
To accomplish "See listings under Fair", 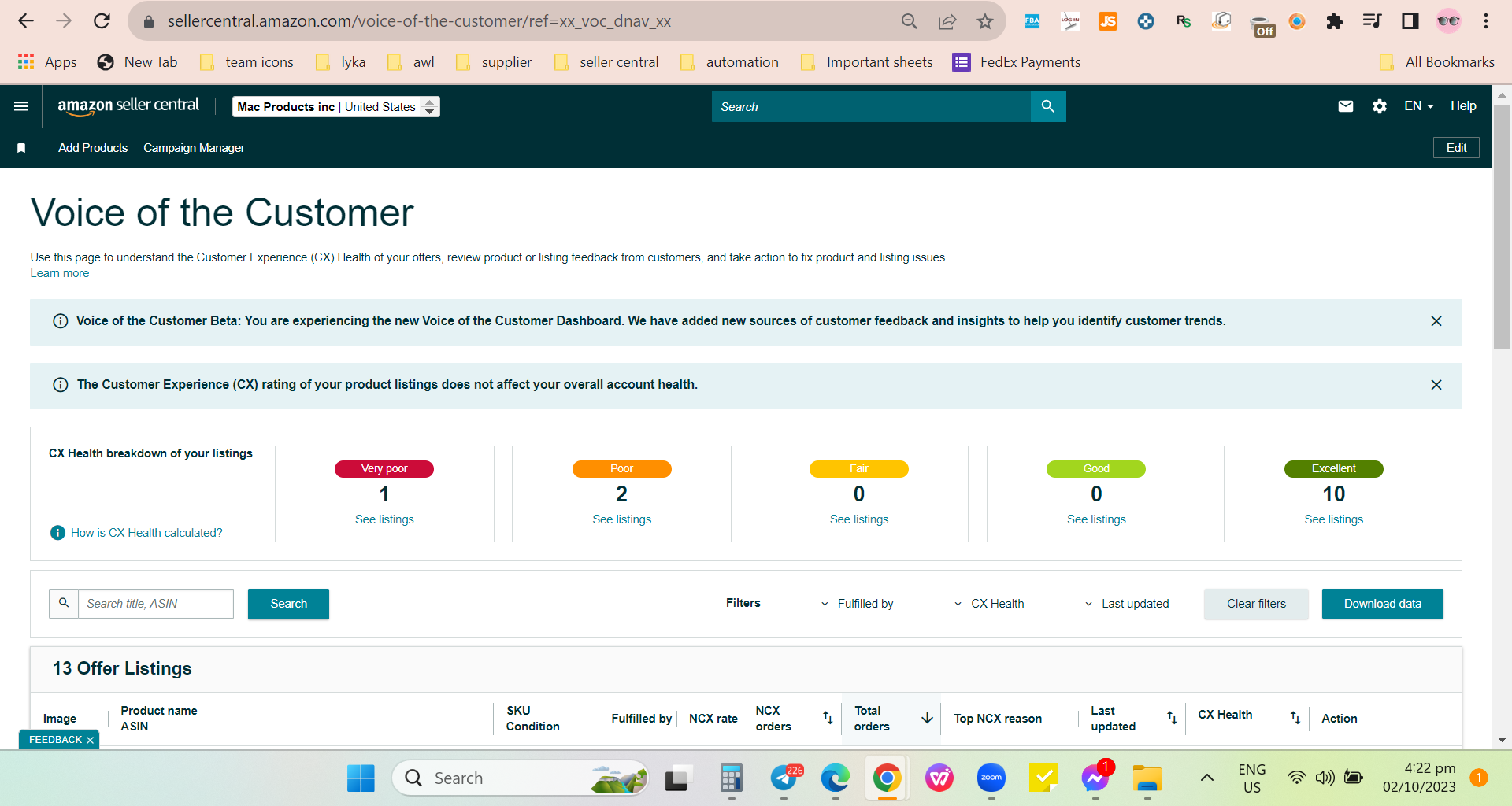I will click(859, 519).
